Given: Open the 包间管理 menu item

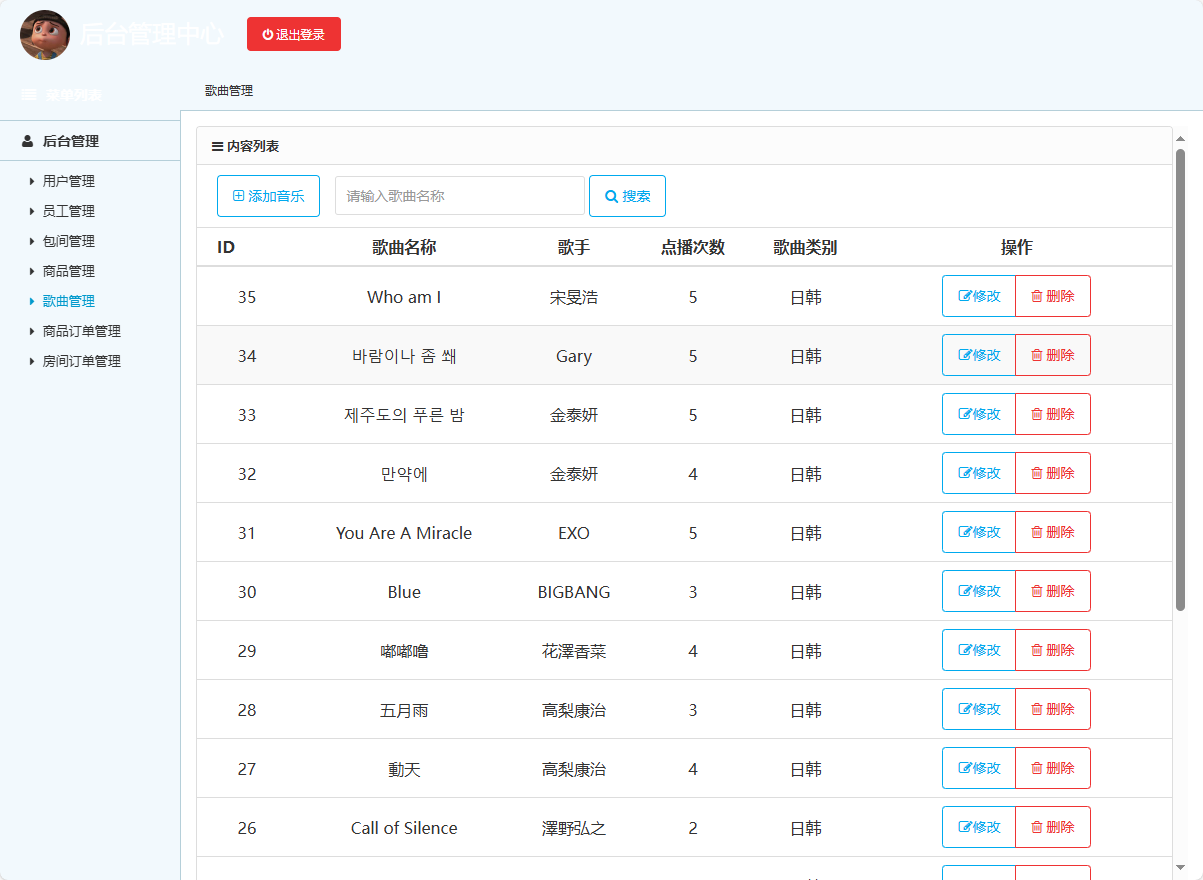Looking at the screenshot, I should pyautogui.click(x=70, y=241).
